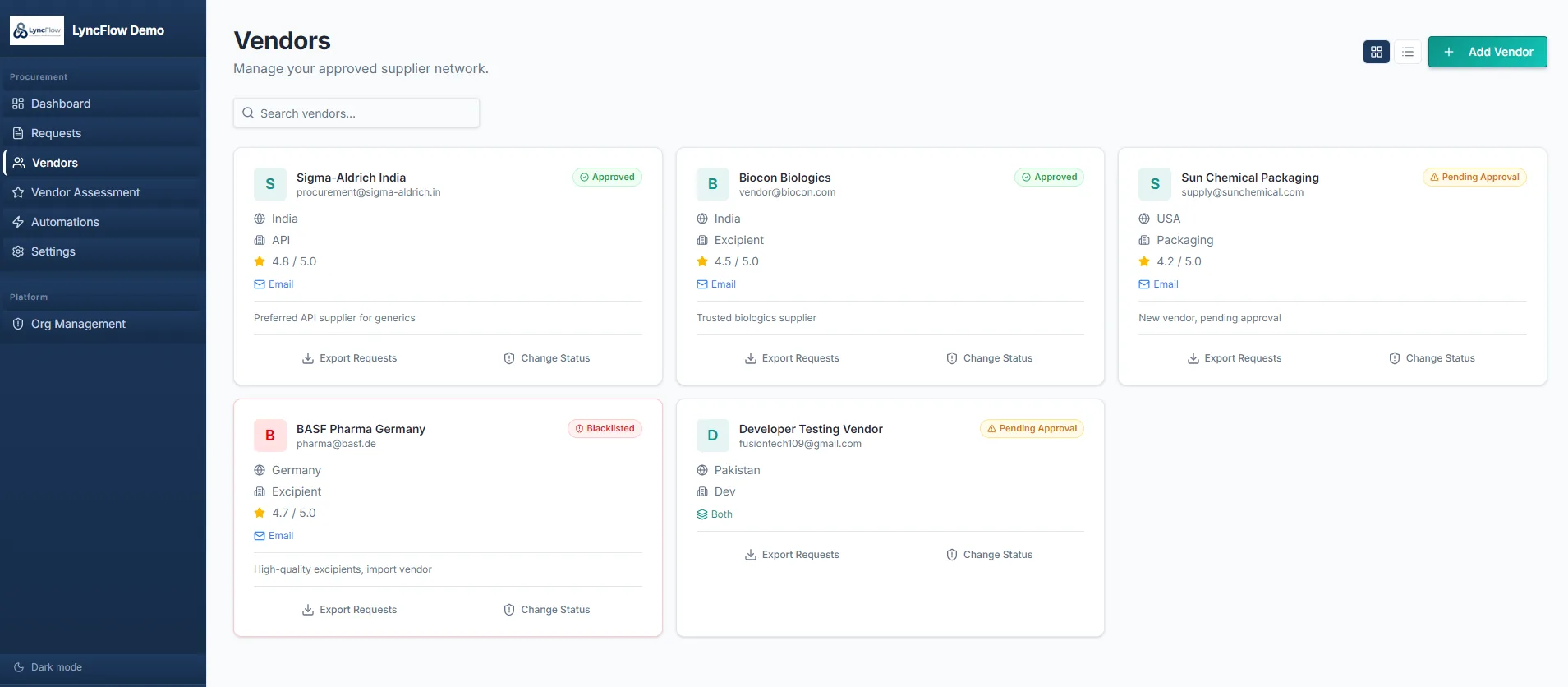The image size is (1568, 687).
Task: Click pharma@basf.de email text
Action: (336, 444)
